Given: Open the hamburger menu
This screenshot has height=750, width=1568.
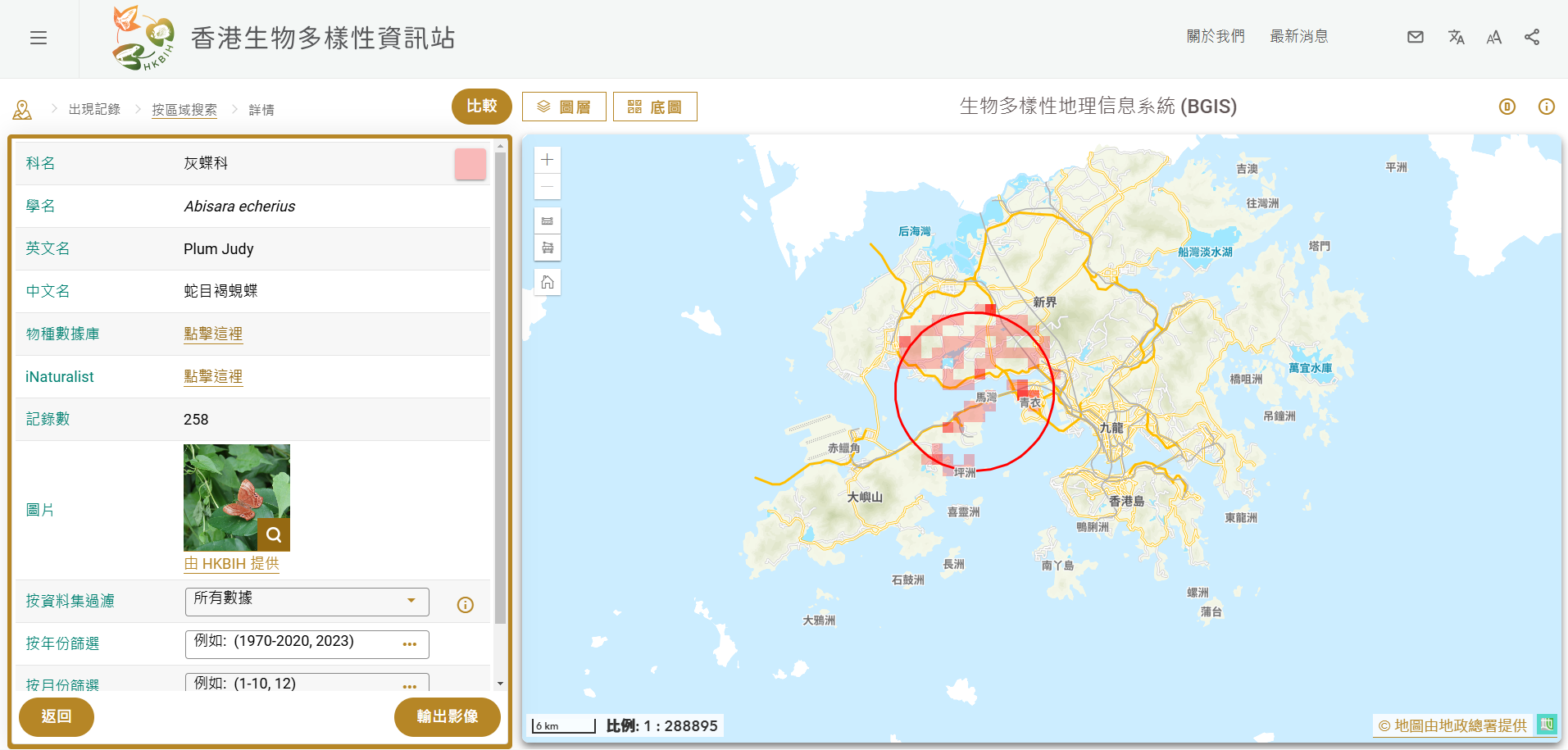Looking at the screenshot, I should pyautogui.click(x=39, y=38).
